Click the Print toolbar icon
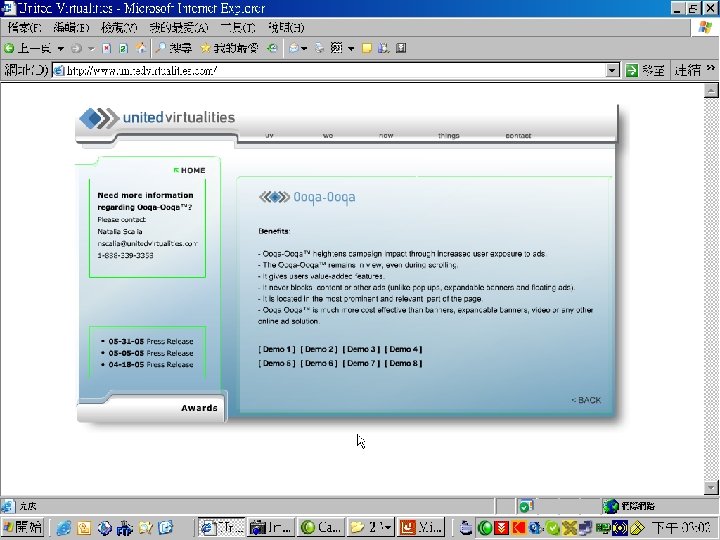This screenshot has height=540, width=720. point(320,48)
